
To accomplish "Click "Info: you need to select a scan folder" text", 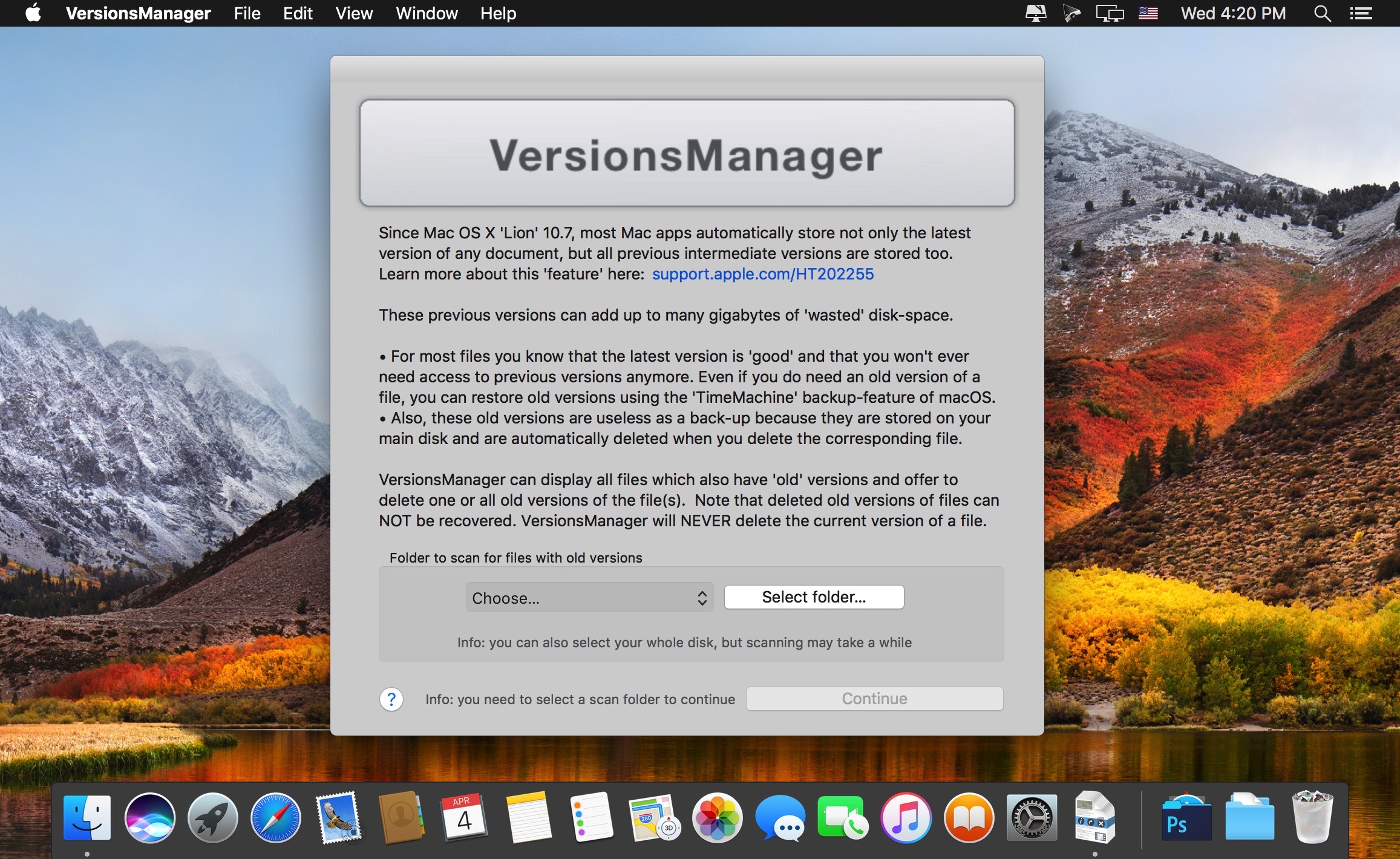I will pos(580,699).
